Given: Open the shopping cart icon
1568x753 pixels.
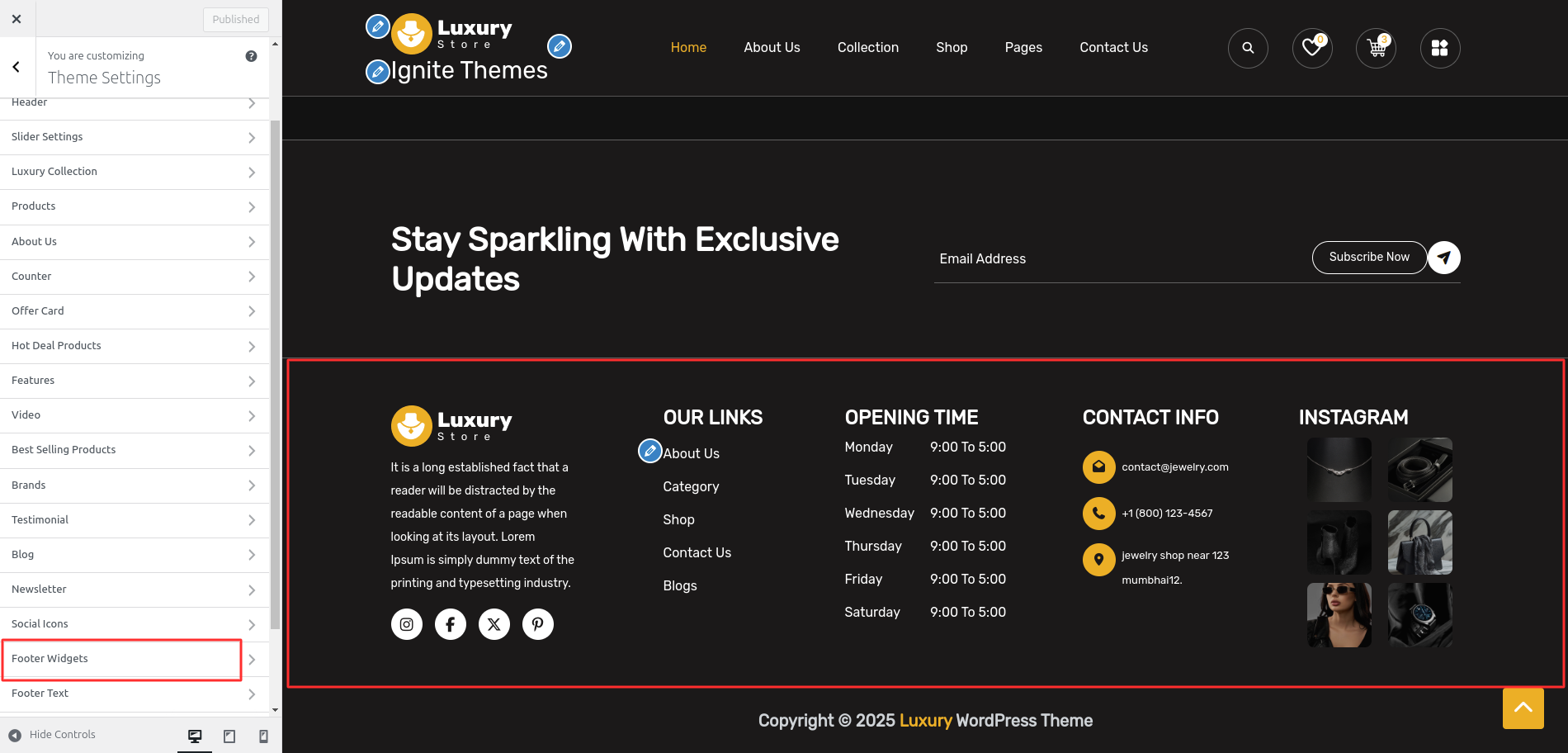Looking at the screenshot, I should pyautogui.click(x=1375, y=49).
